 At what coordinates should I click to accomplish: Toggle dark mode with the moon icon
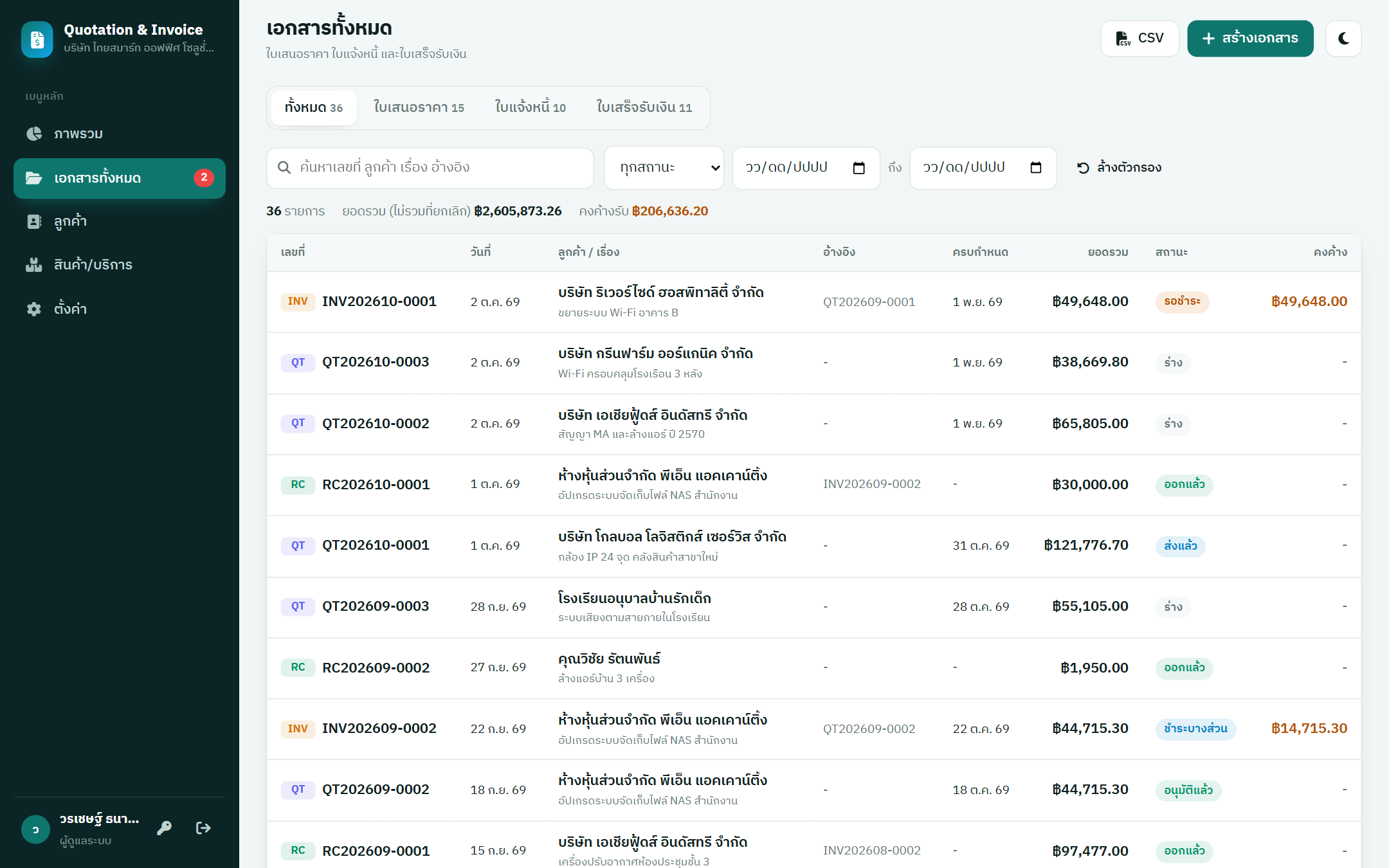point(1343,39)
